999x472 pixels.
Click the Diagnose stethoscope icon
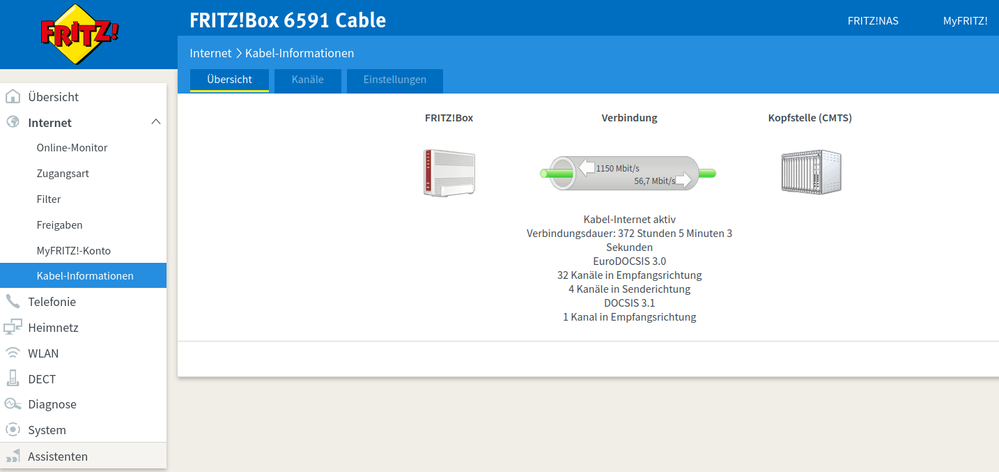tap(13, 404)
